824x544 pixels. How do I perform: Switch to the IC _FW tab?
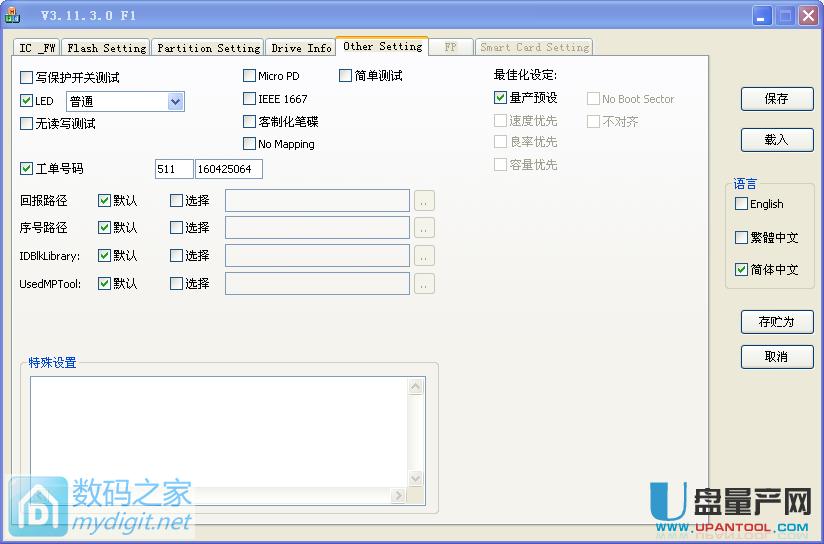pos(36,48)
